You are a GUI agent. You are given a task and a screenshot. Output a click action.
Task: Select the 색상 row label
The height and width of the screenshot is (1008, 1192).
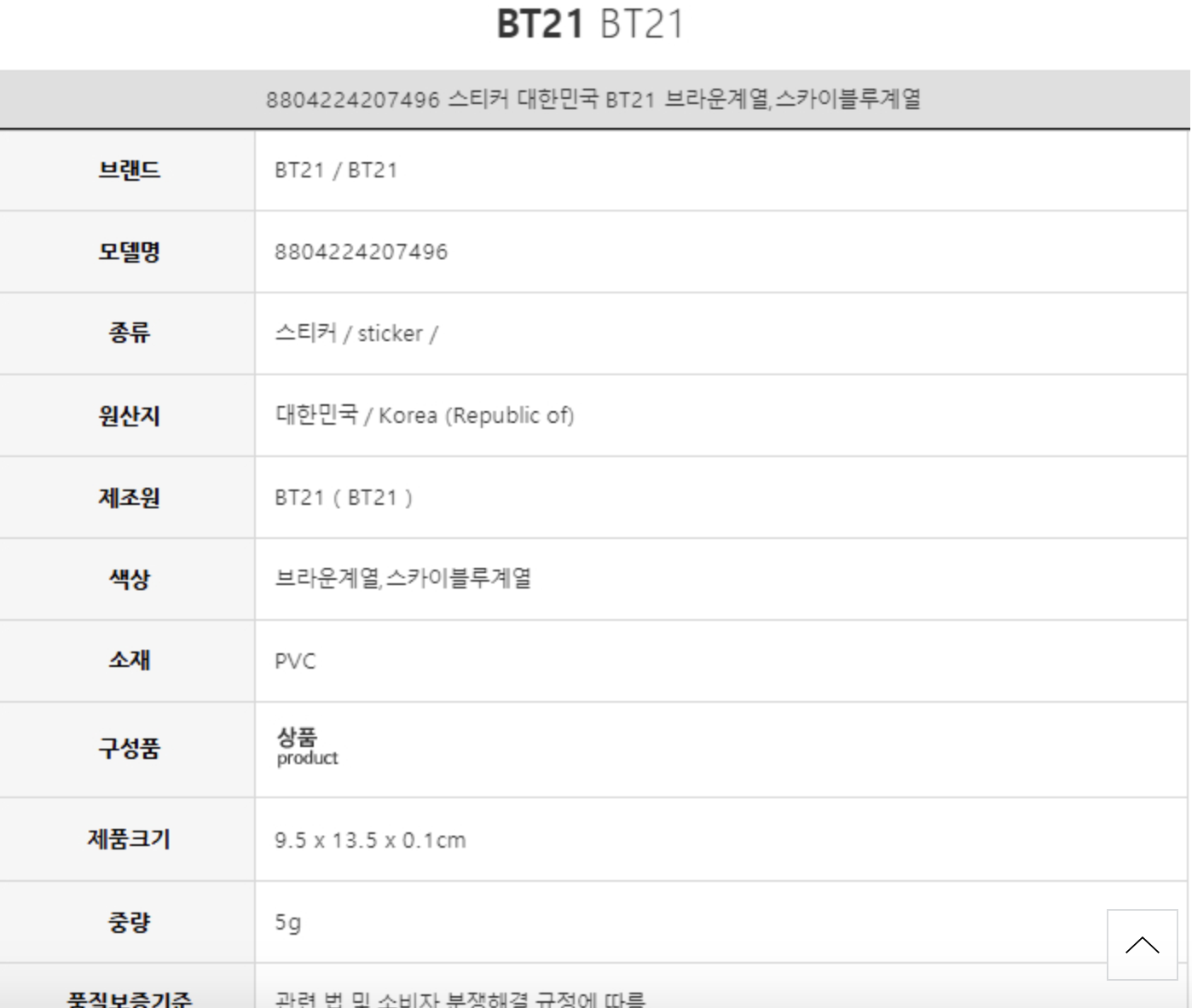point(129,579)
